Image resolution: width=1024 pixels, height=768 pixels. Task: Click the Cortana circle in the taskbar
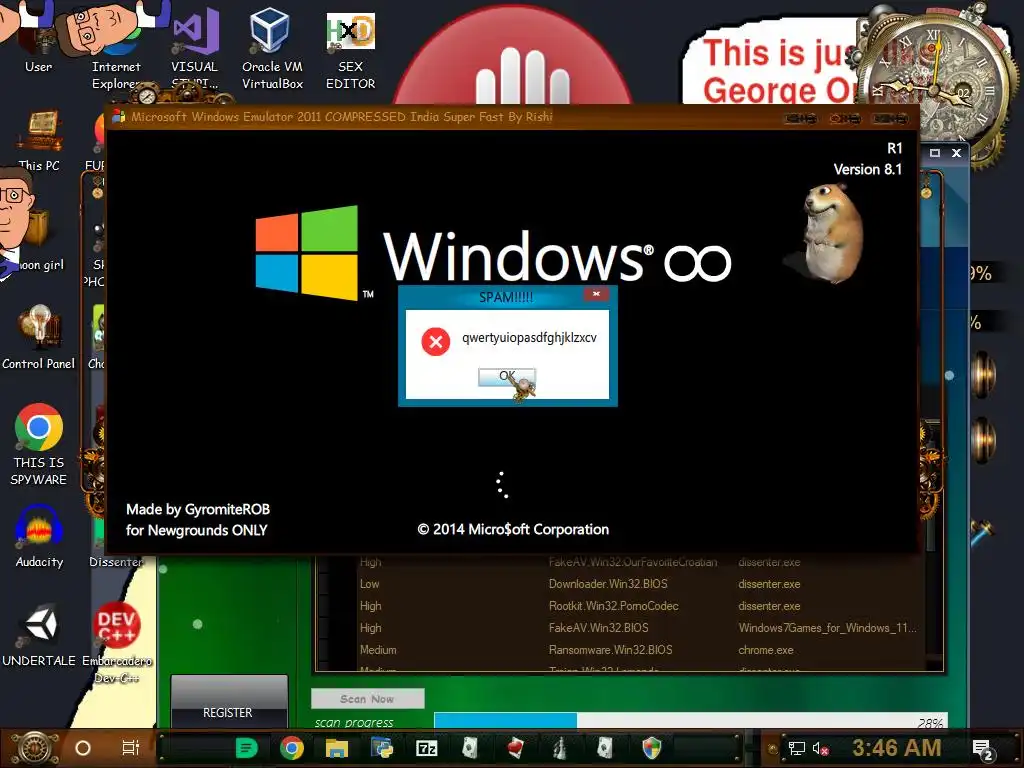click(x=83, y=748)
